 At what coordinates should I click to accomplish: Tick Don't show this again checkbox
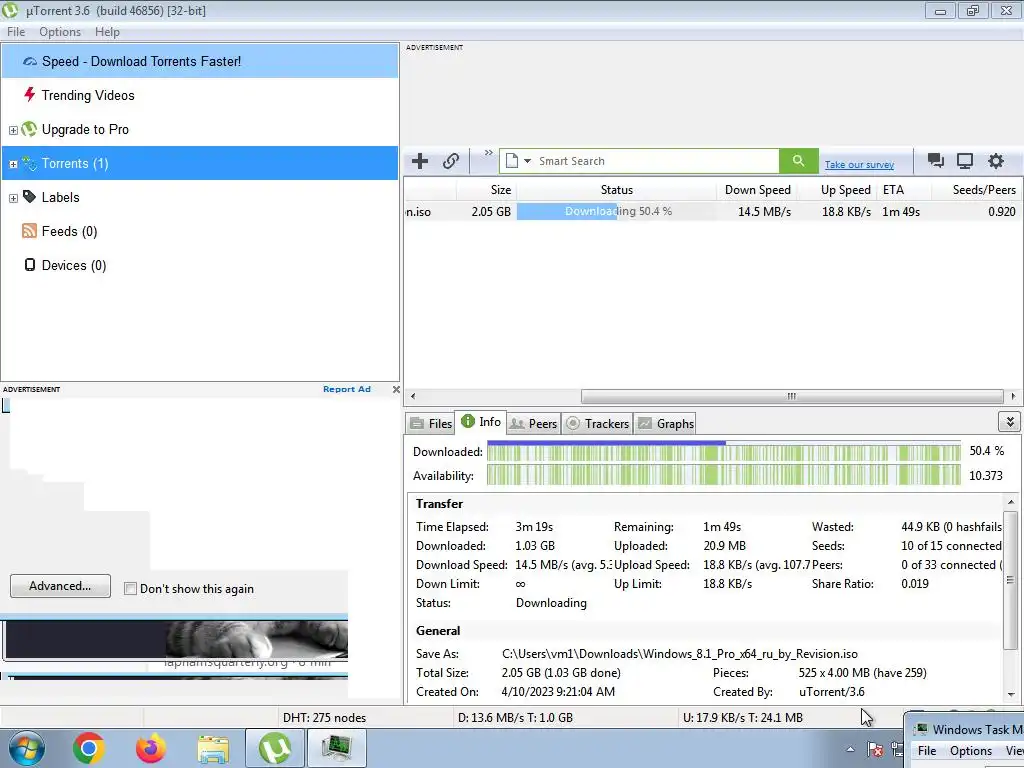click(131, 589)
